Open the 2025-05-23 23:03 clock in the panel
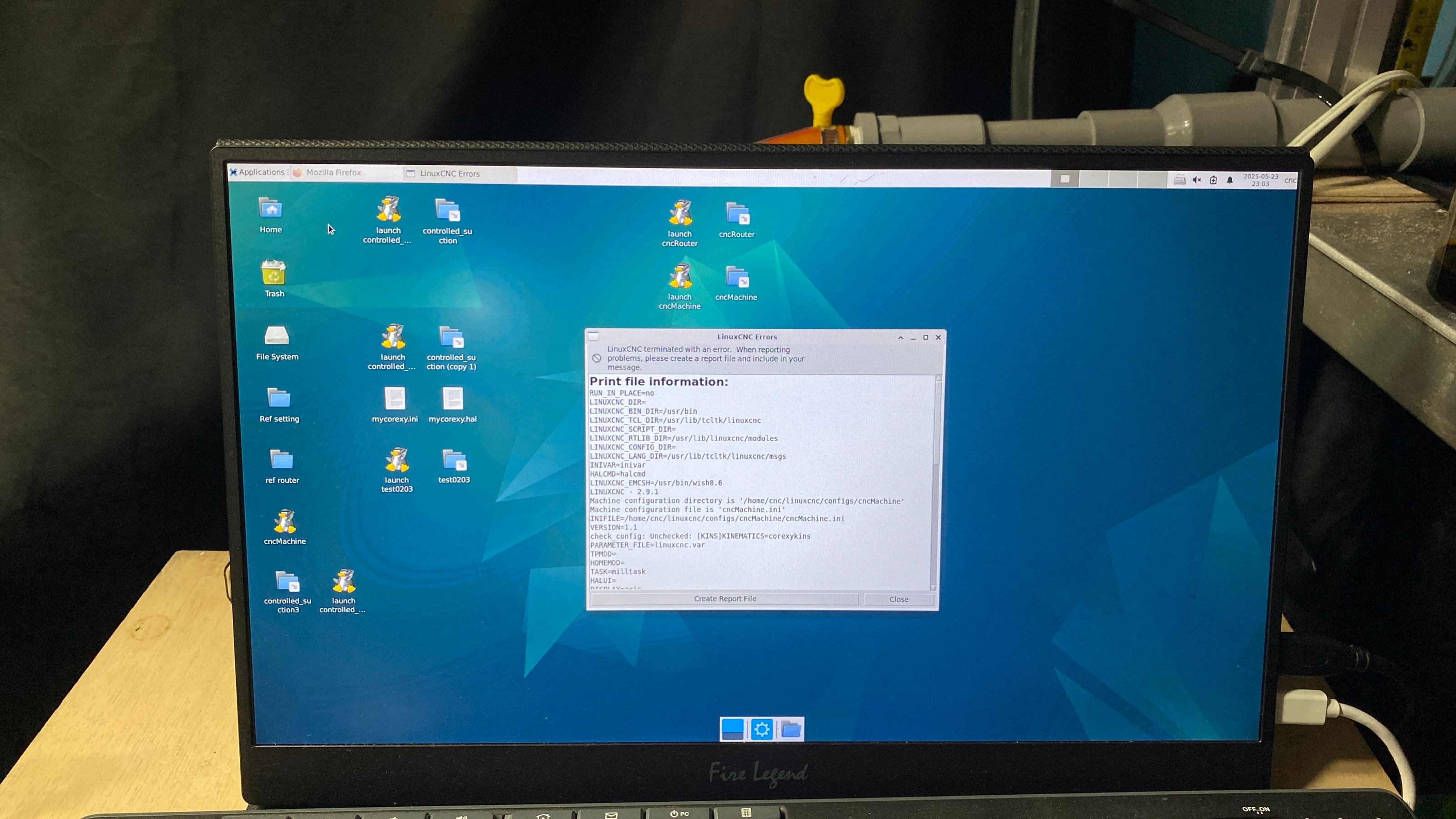Viewport: 1456px width, 819px height. pyautogui.click(x=1260, y=180)
